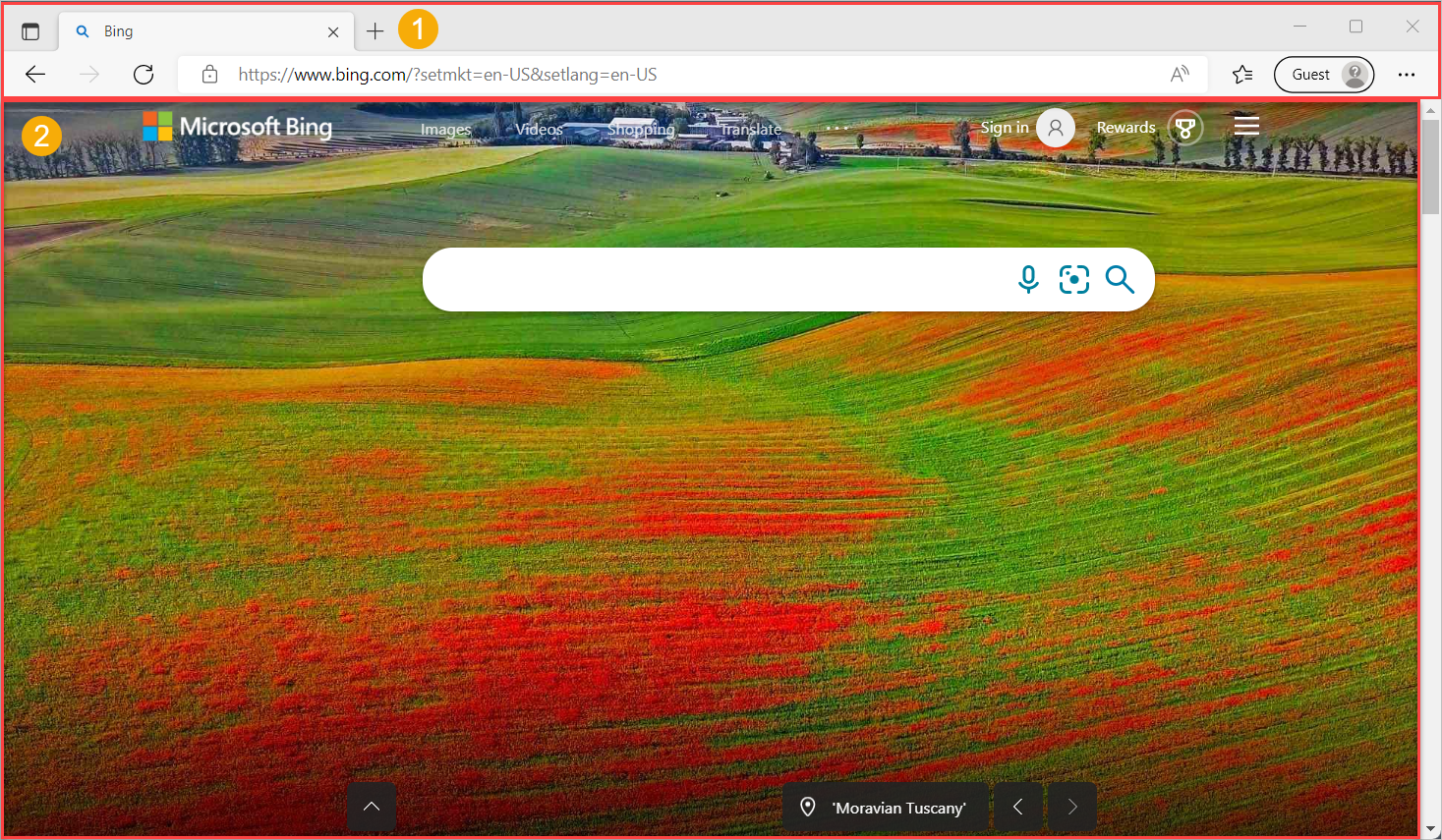This screenshot has height=840, width=1442.
Task: Open Bing Rewards via the trophy icon
Action: coord(1184,127)
